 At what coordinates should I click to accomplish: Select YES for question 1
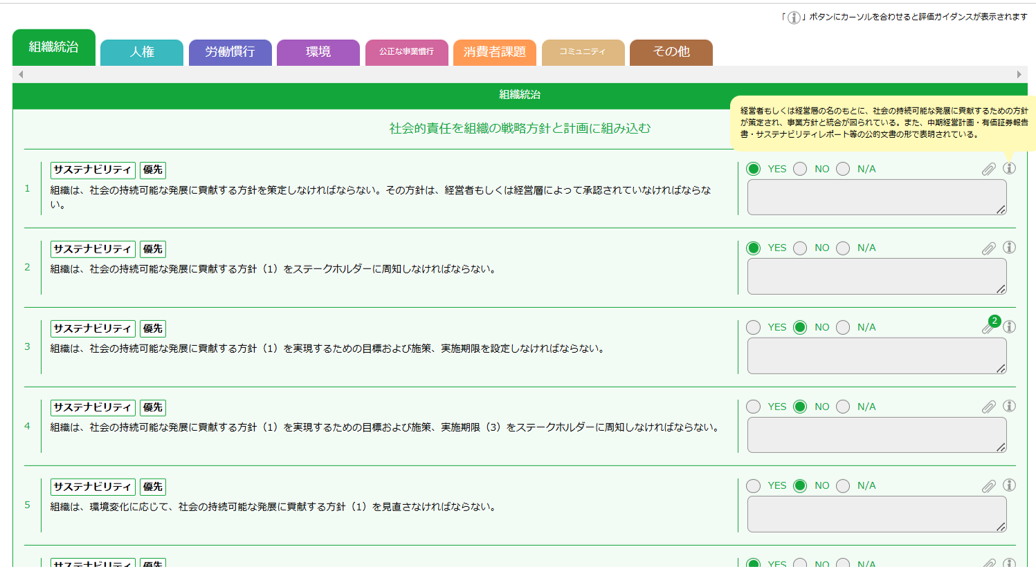[x=753, y=169]
